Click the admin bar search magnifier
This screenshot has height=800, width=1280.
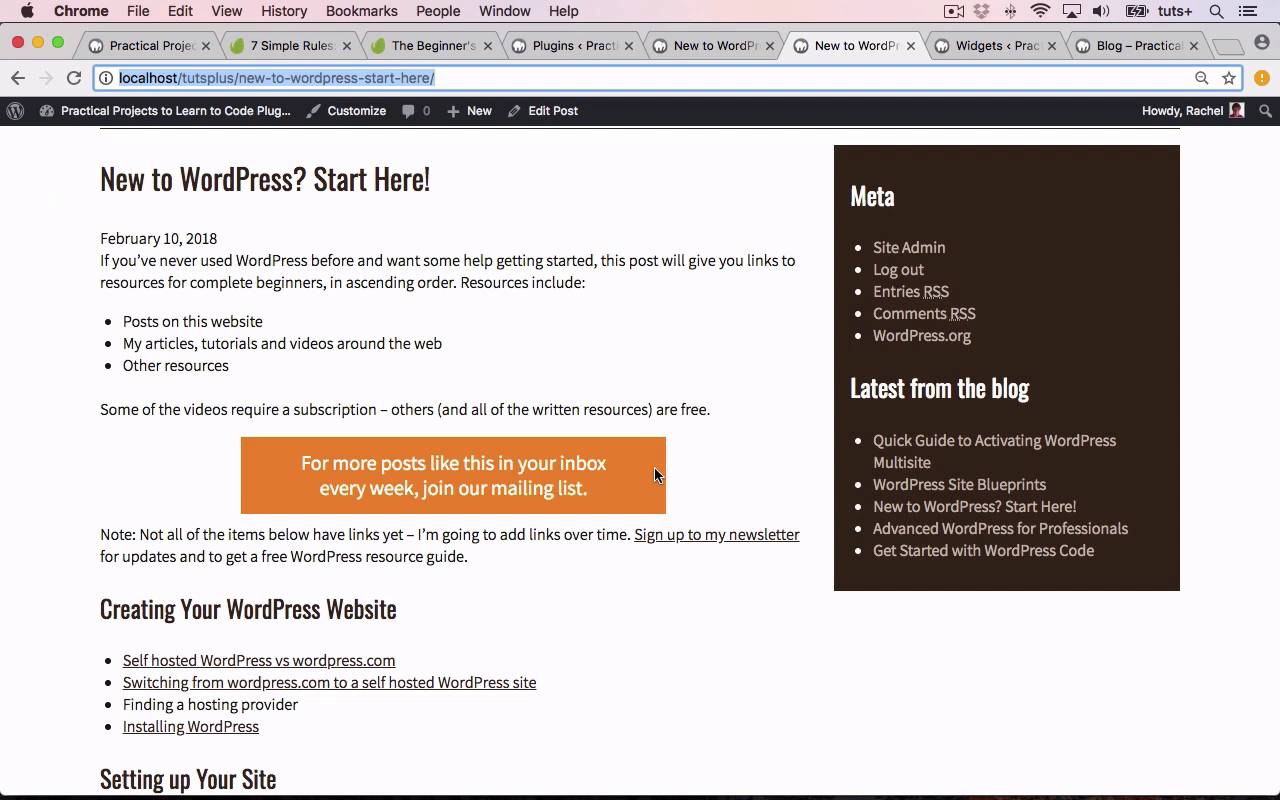[1265, 111]
